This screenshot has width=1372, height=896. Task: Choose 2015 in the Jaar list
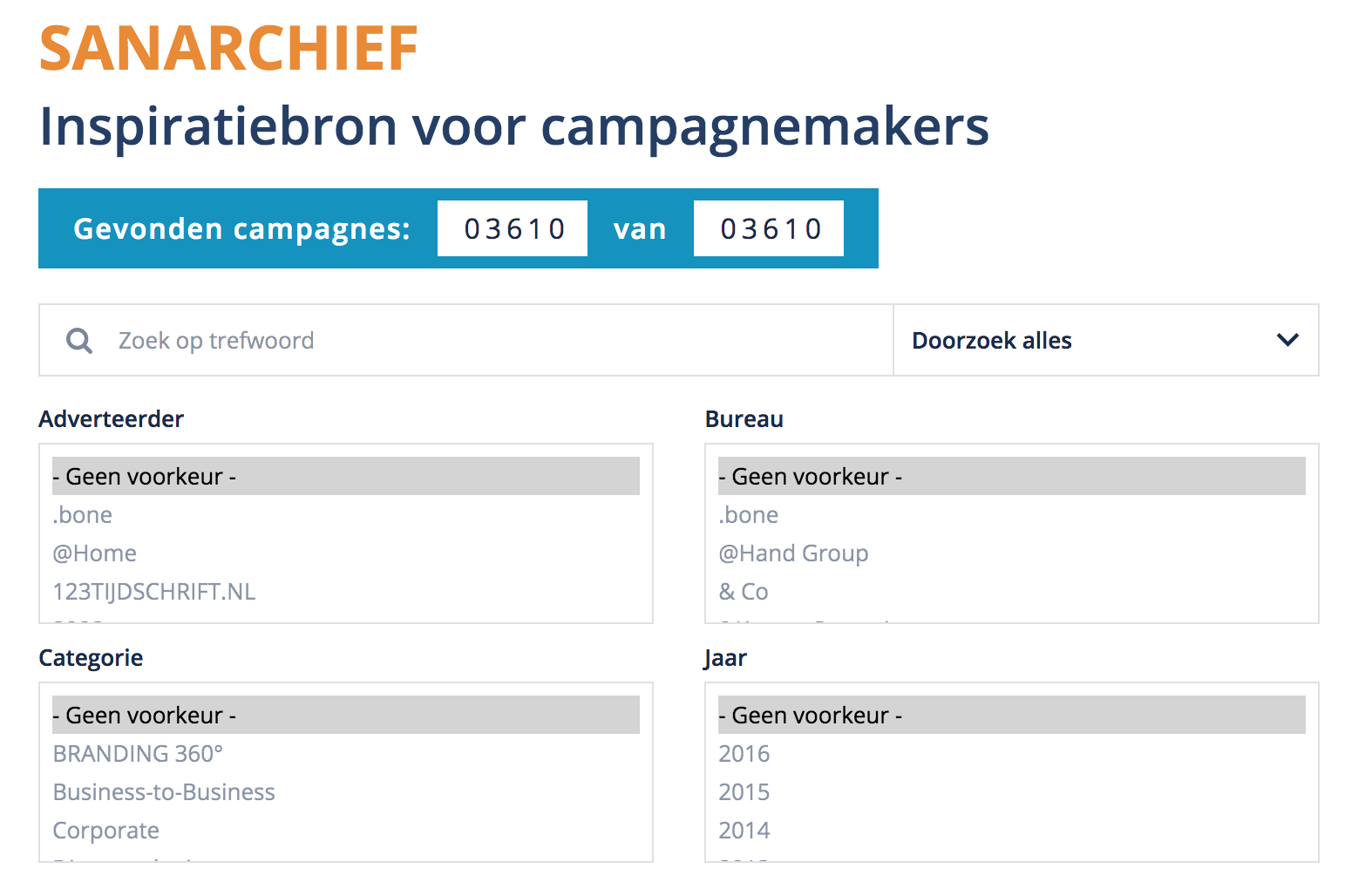point(744,792)
